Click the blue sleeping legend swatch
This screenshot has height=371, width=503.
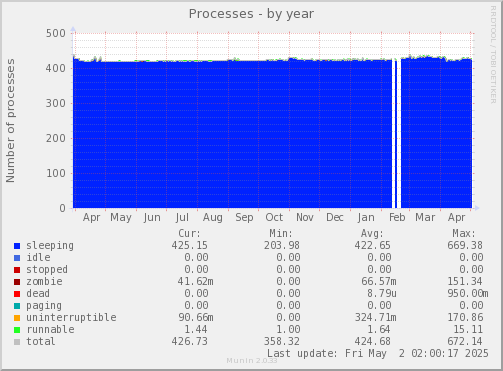pyautogui.click(x=17, y=246)
